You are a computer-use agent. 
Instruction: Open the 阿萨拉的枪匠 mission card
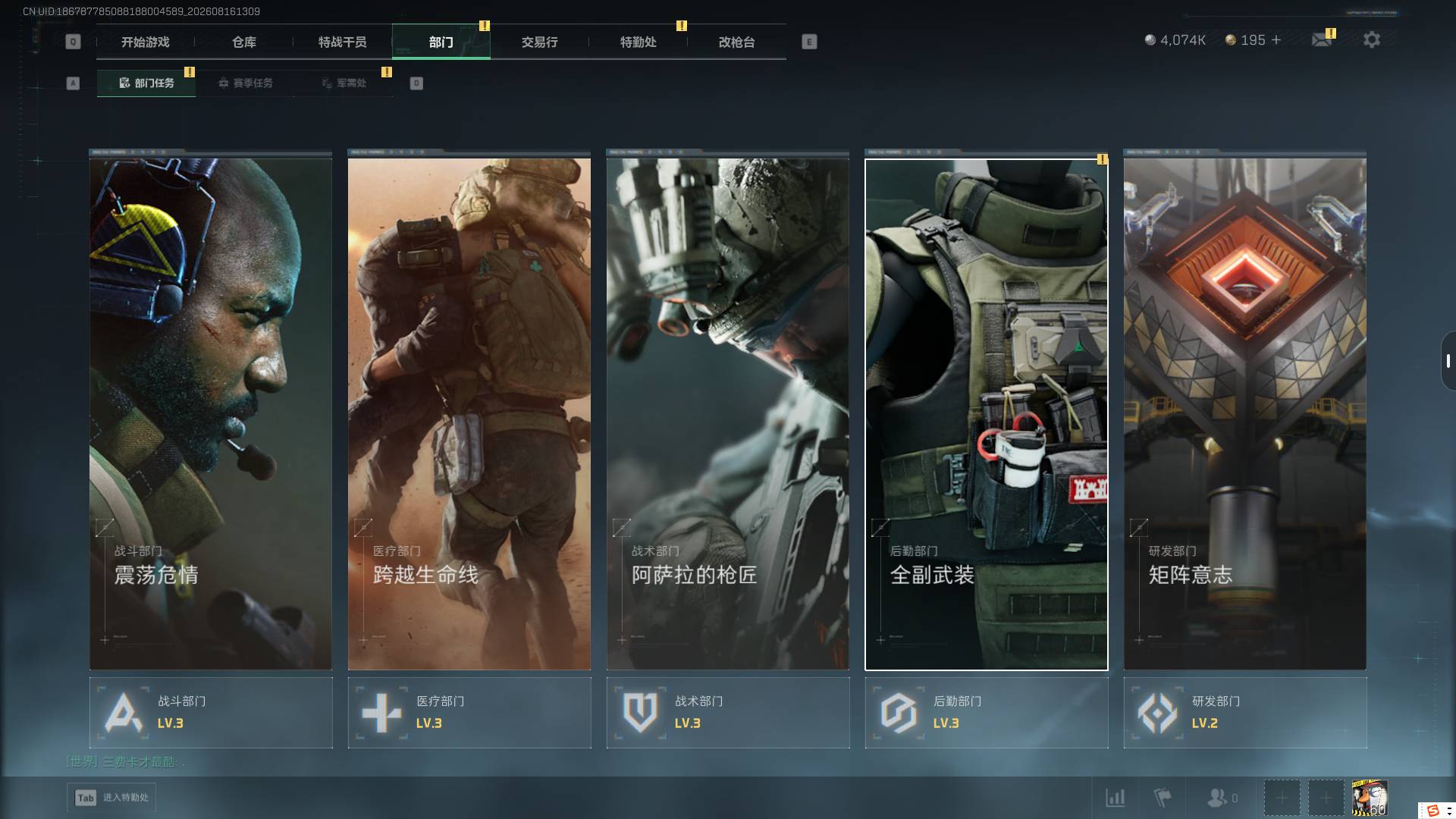coord(728,414)
